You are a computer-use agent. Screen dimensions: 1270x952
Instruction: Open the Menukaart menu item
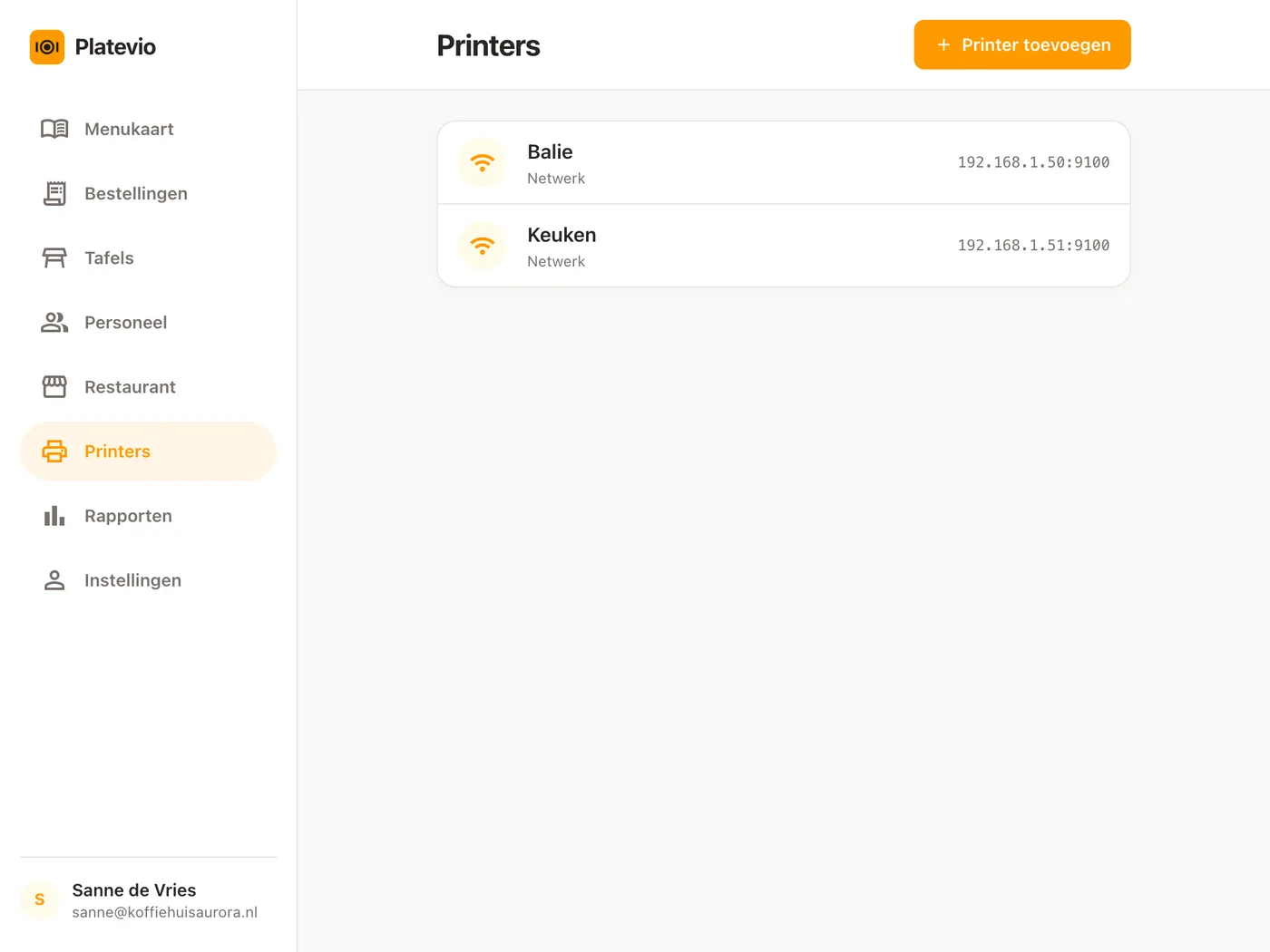pos(148,129)
